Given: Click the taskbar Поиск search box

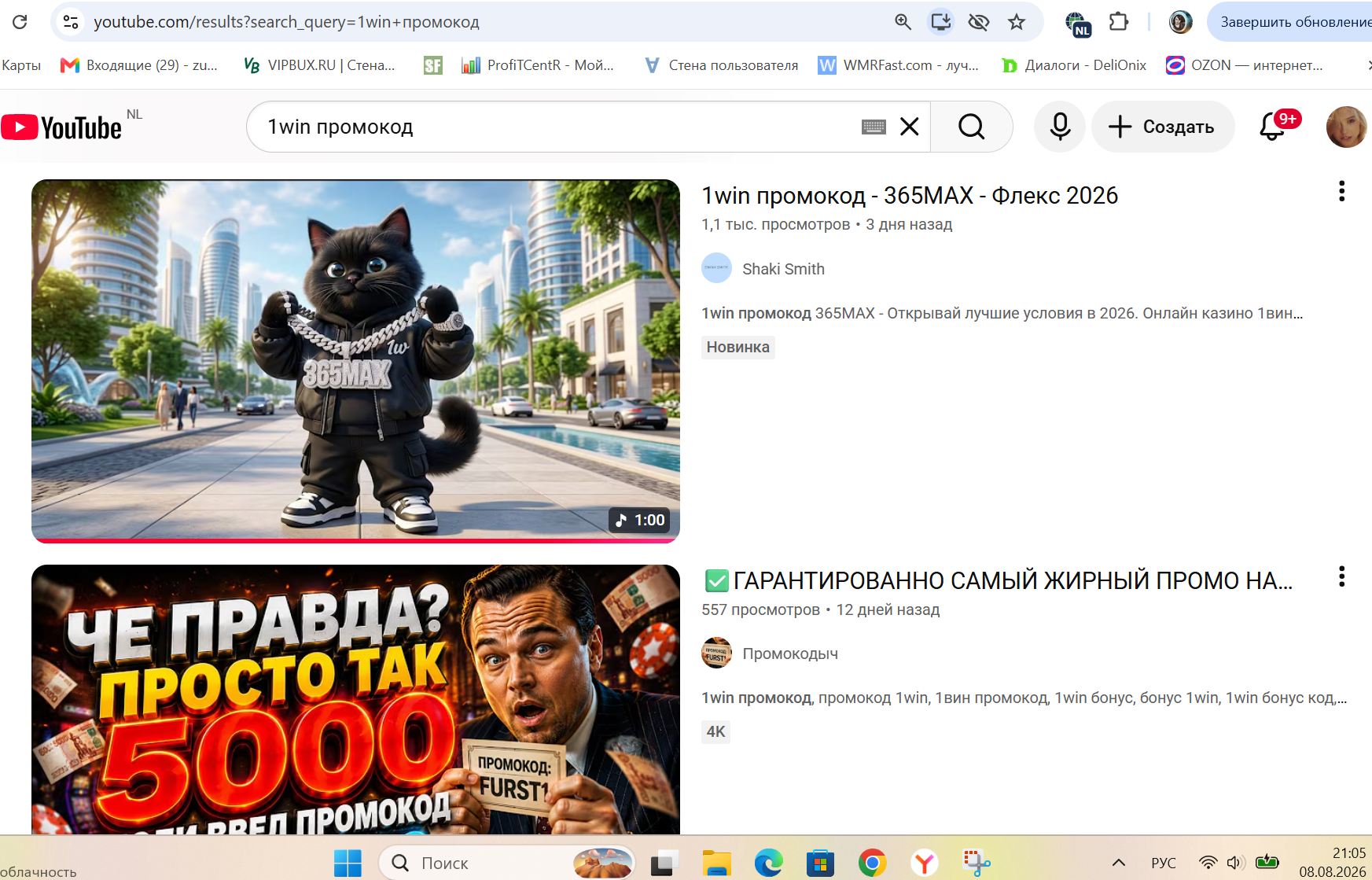Looking at the screenshot, I should pos(507,863).
